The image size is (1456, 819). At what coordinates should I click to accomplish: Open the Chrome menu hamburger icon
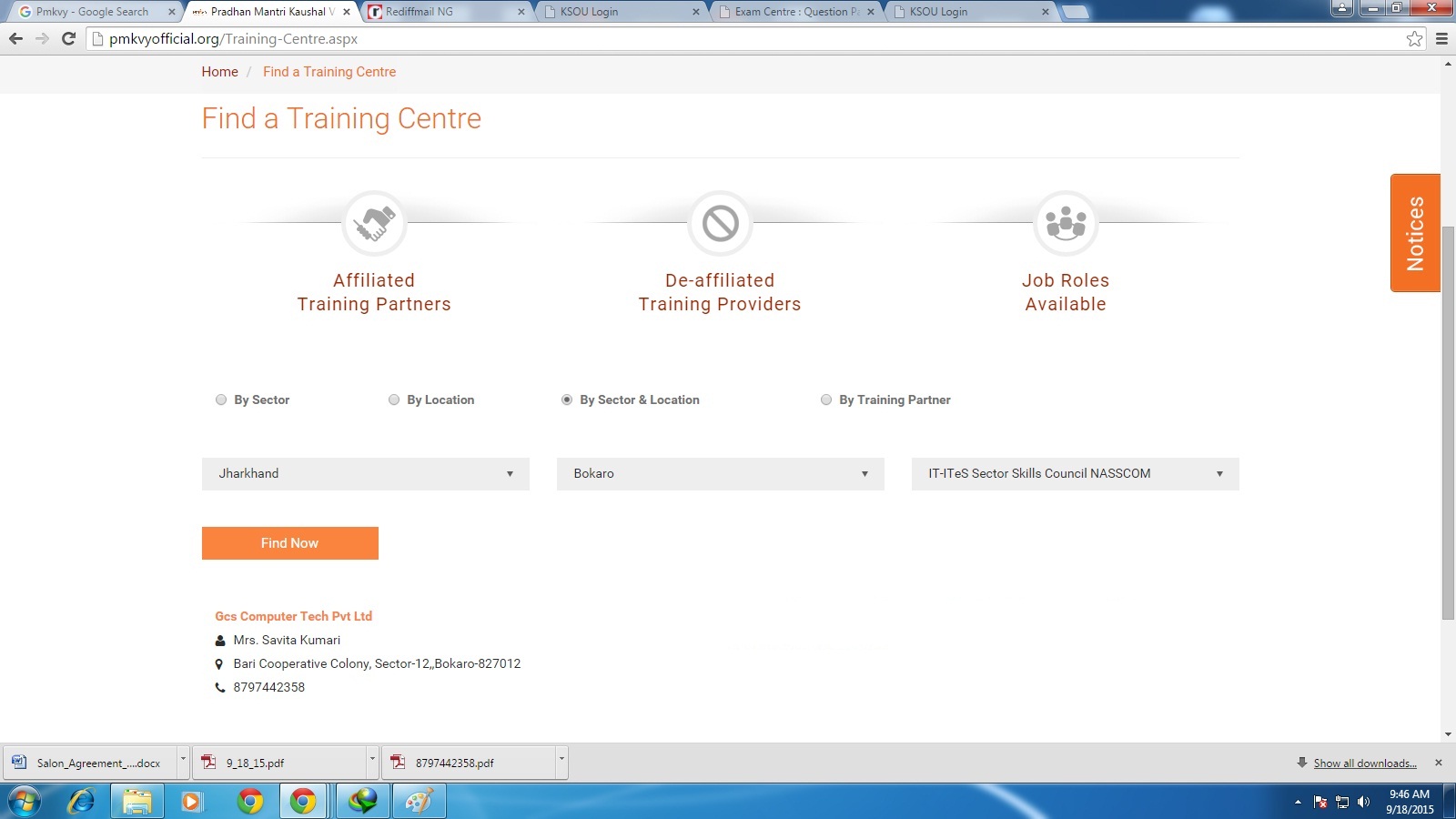(x=1441, y=38)
